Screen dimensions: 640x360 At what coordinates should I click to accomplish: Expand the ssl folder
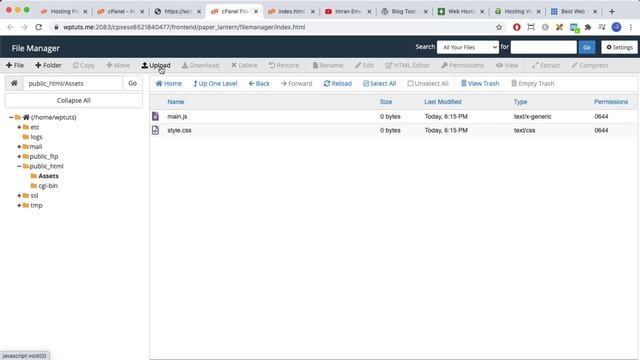coord(19,196)
